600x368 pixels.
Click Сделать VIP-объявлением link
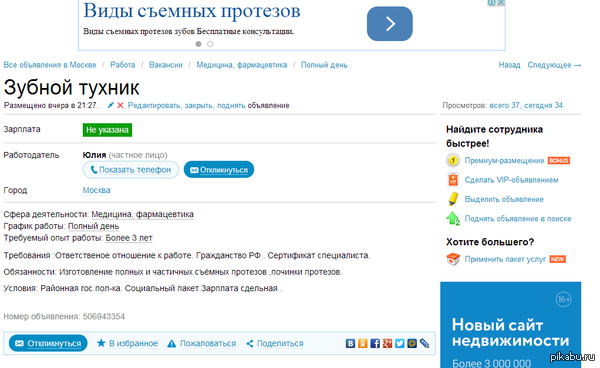(511, 180)
